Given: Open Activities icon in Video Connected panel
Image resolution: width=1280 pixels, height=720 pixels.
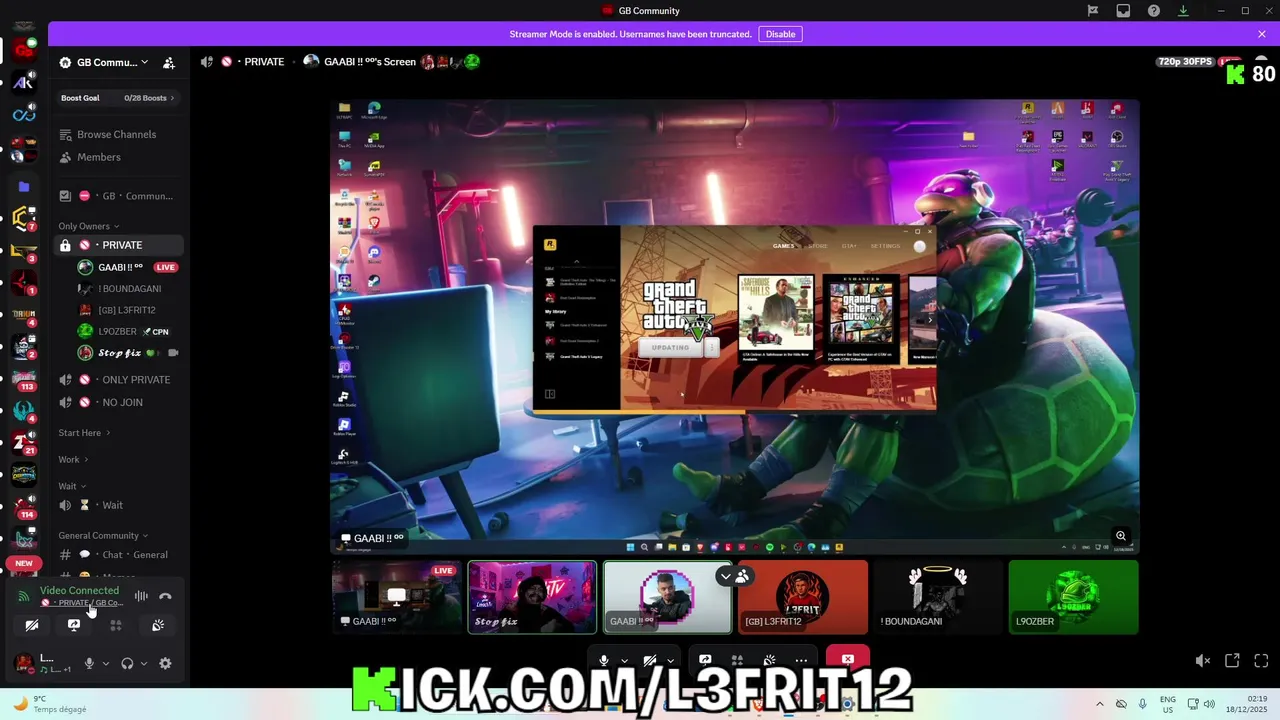Looking at the screenshot, I should [x=116, y=625].
